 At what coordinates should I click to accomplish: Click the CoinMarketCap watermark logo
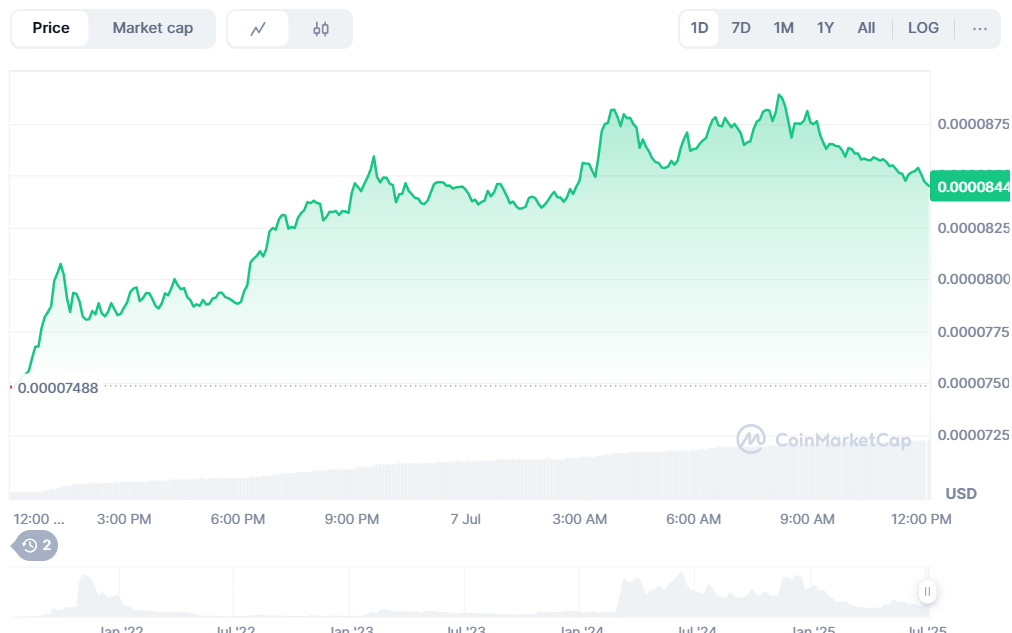823,439
